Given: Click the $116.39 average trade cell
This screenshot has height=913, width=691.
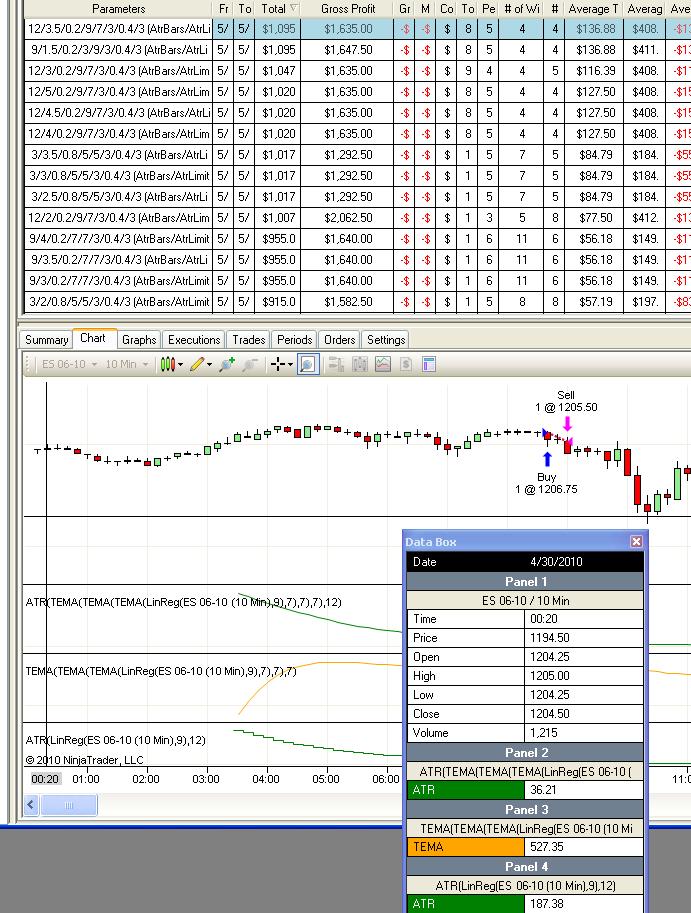Looking at the screenshot, I should [x=594, y=70].
